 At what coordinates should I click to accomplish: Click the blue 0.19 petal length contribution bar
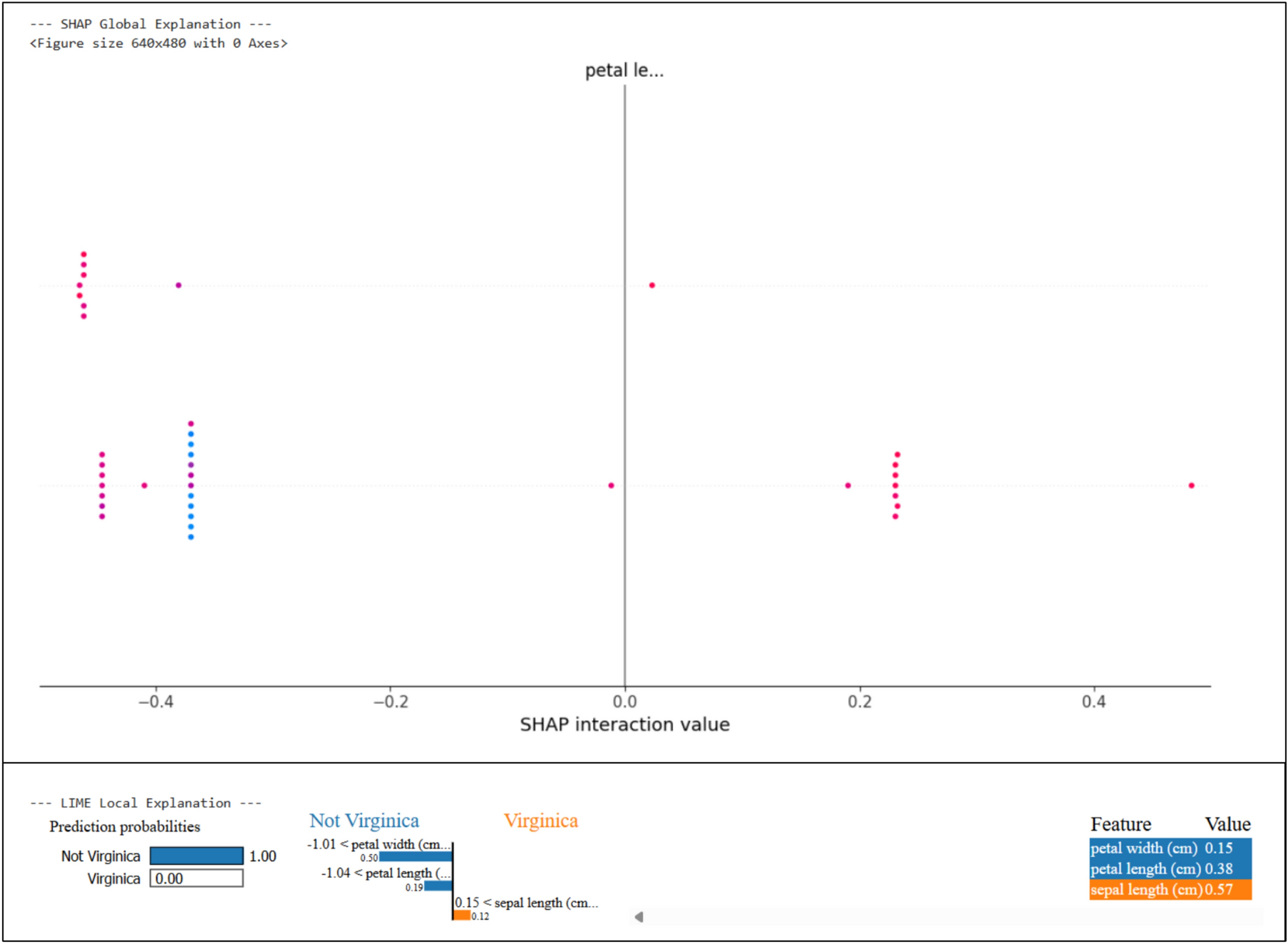point(438,886)
